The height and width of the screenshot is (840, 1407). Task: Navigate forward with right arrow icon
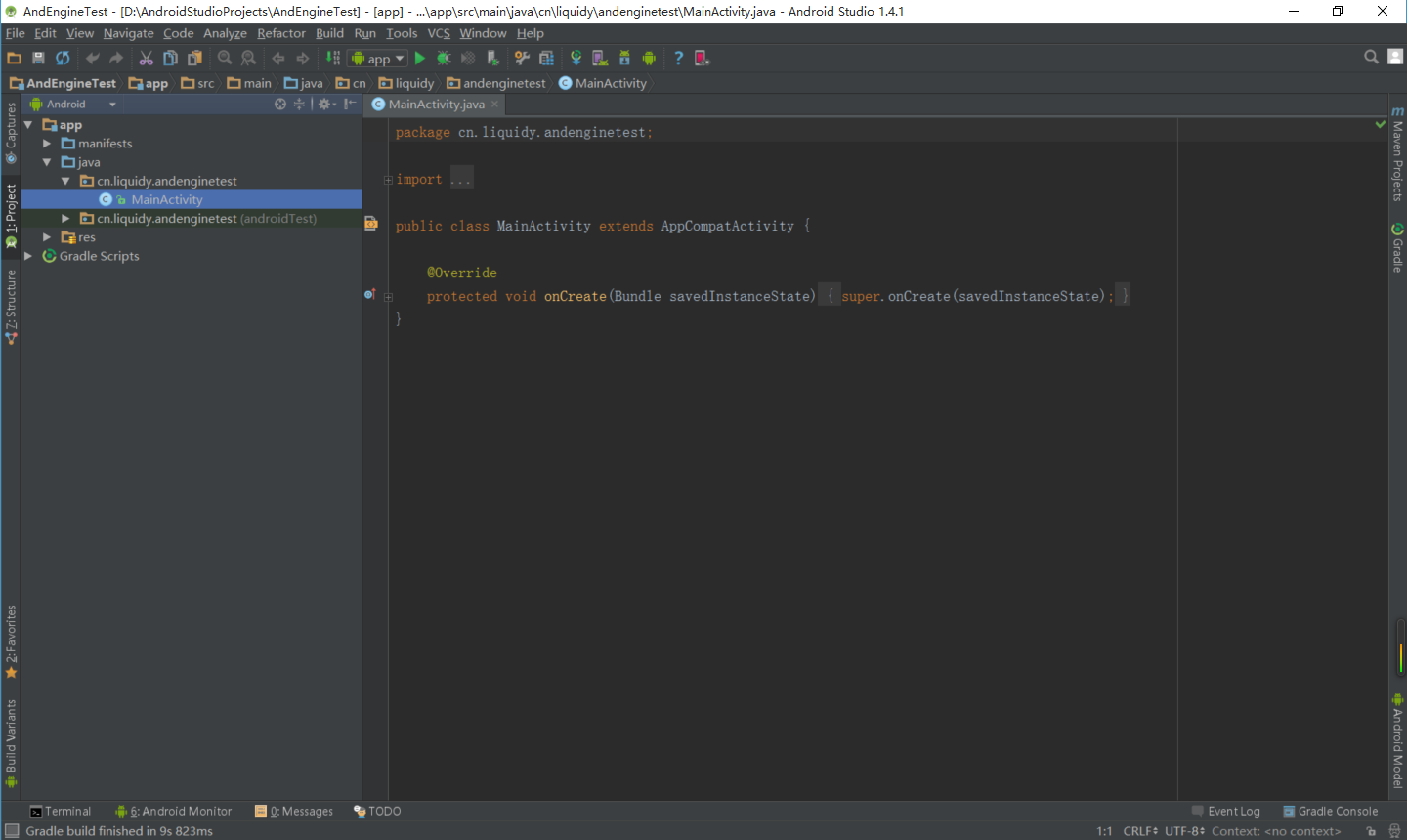pos(303,59)
